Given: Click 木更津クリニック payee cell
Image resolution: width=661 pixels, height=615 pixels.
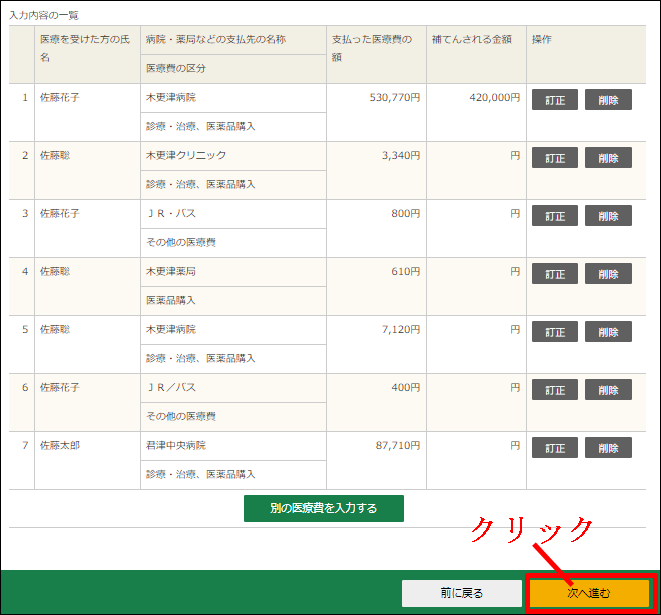Looking at the screenshot, I should tap(233, 156).
